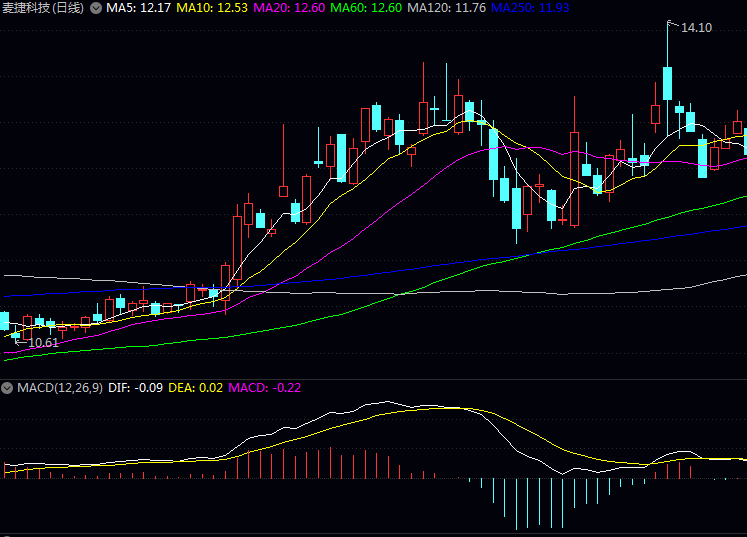Select the magenta MA20 legend label
Viewport: 747px width, 537px height.
pos(290,8)
